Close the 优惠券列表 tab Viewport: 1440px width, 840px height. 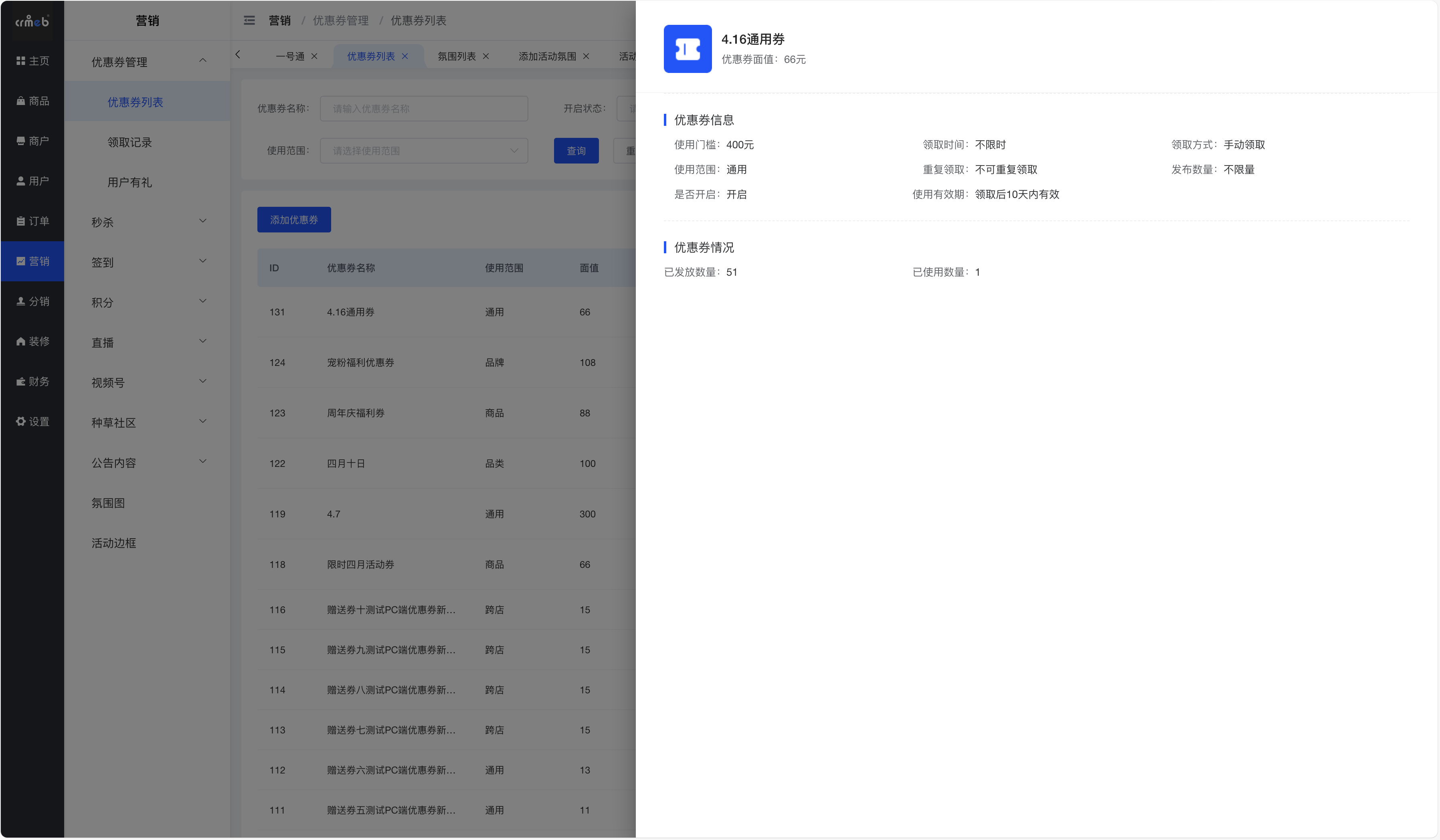[405, 56]
